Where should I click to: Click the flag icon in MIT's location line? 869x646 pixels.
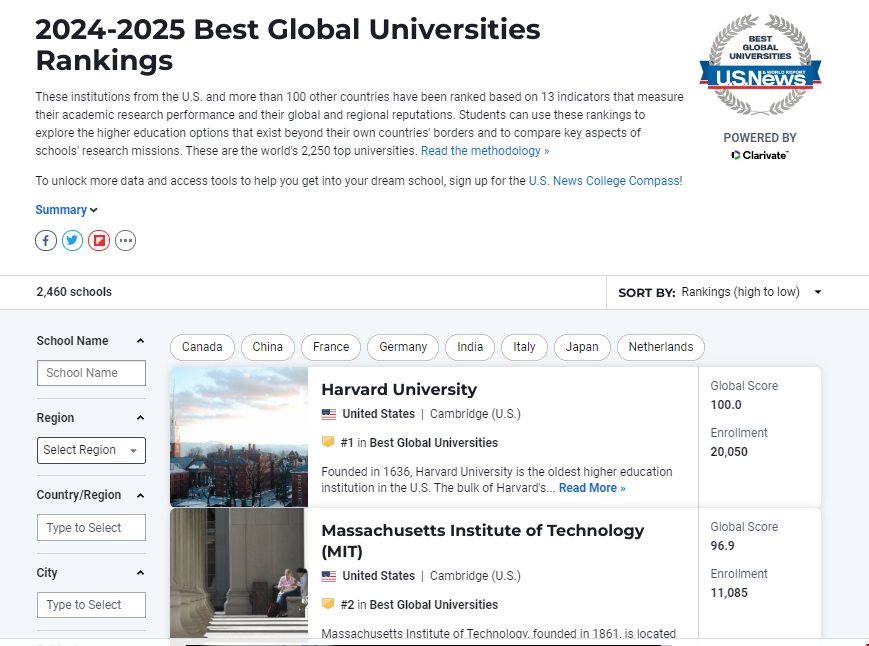[x=329, y=576]
